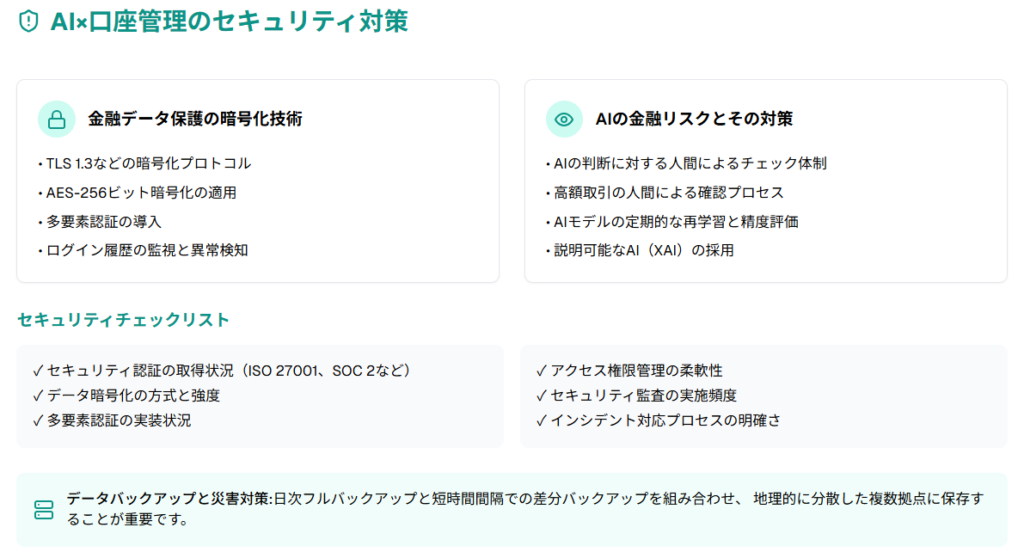The width and height of the screenshot is (1024, 552).
Task: Click the server icon in backup note
Action: point(44,510)
